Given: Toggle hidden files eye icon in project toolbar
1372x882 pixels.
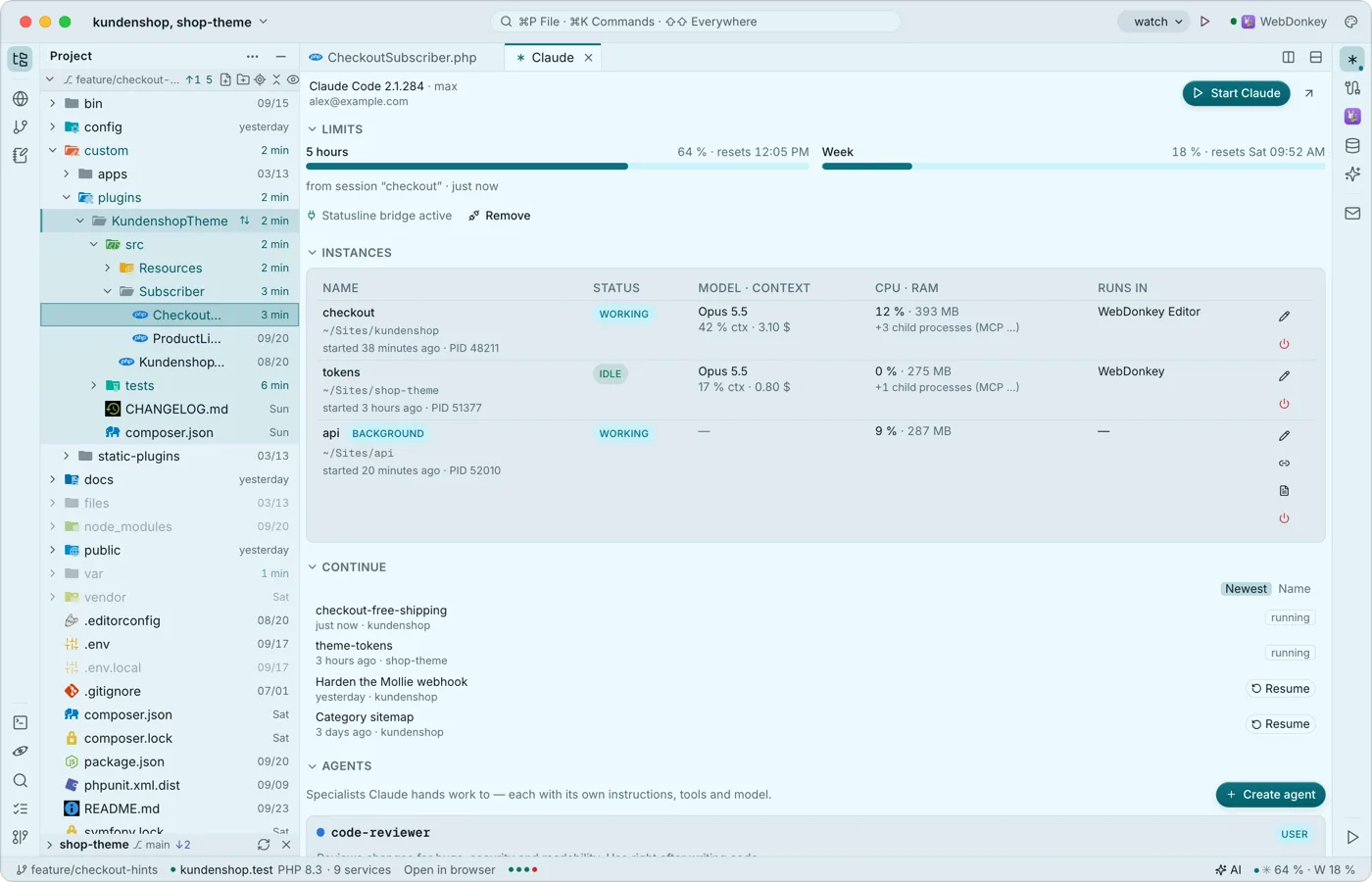Looking at the screenshot, I should click(292, 79).
